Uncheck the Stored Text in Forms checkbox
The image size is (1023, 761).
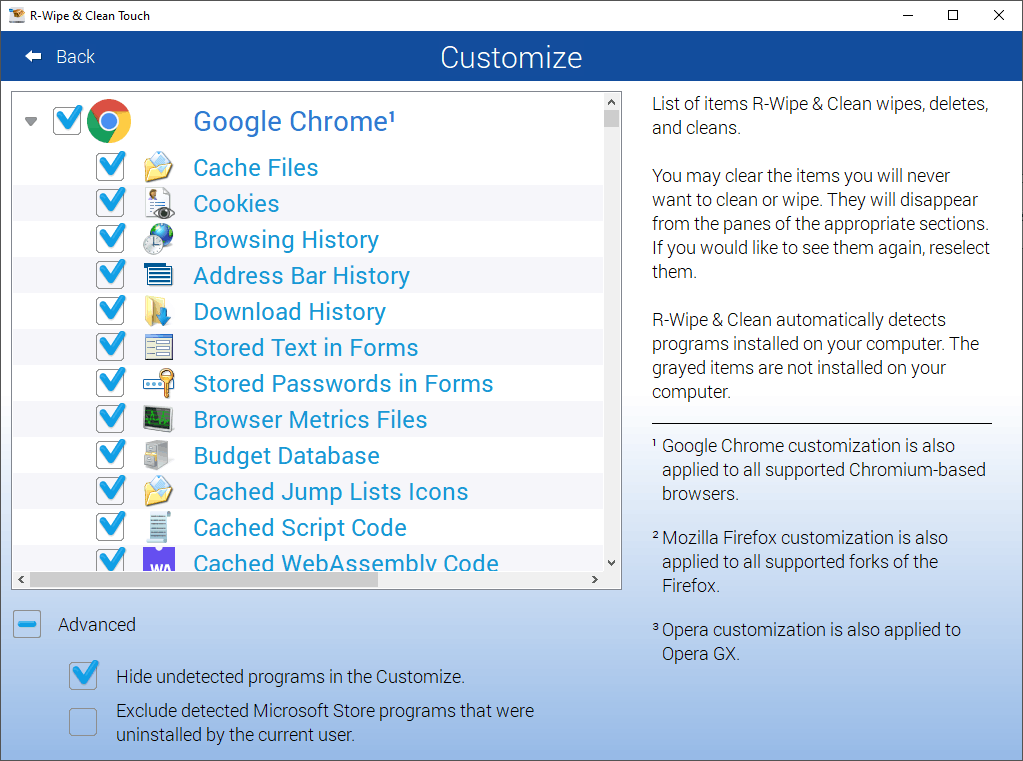pos(110,347)
